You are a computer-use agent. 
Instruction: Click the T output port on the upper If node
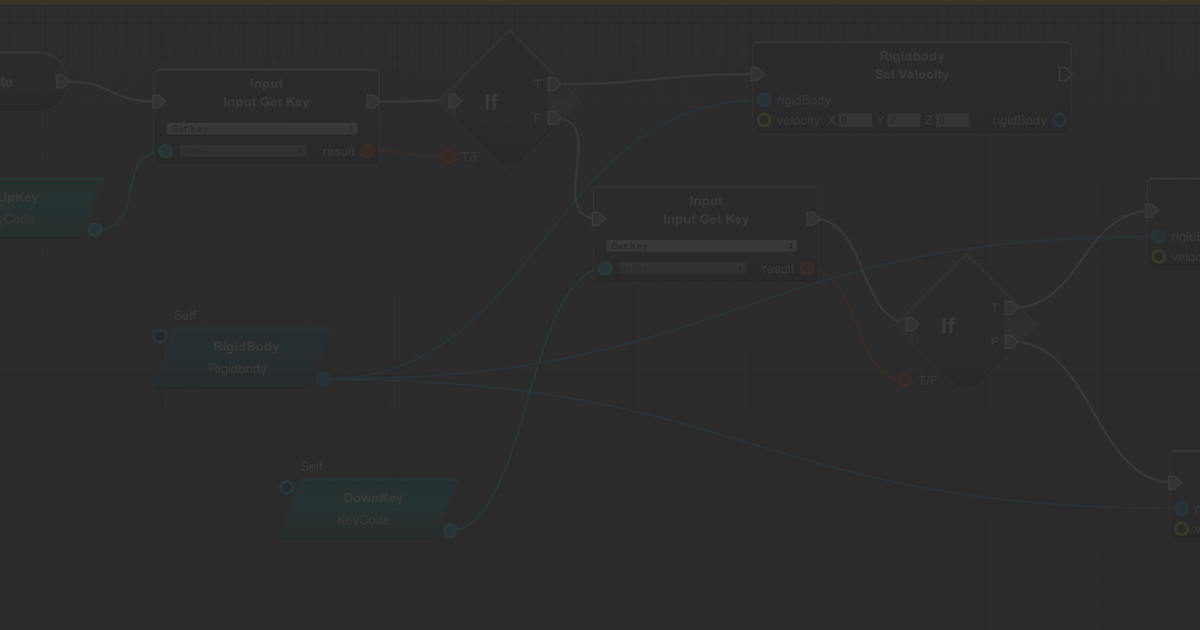pyautogui.click(x=553, y=84)
